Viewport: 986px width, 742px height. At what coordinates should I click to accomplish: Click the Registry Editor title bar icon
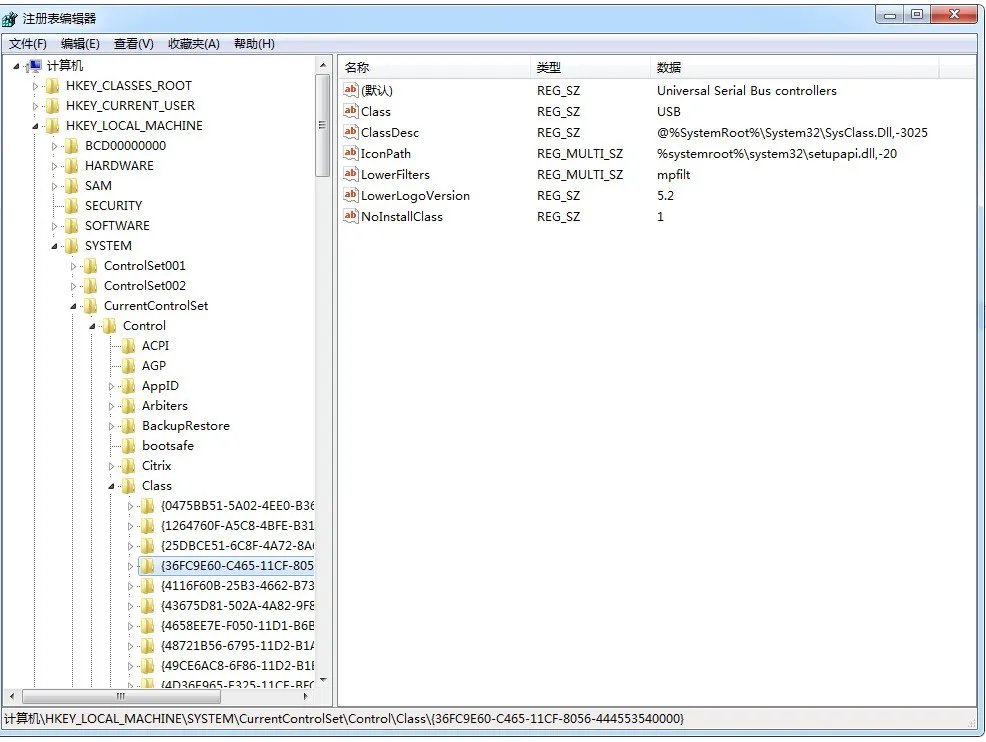pos(11,18)
